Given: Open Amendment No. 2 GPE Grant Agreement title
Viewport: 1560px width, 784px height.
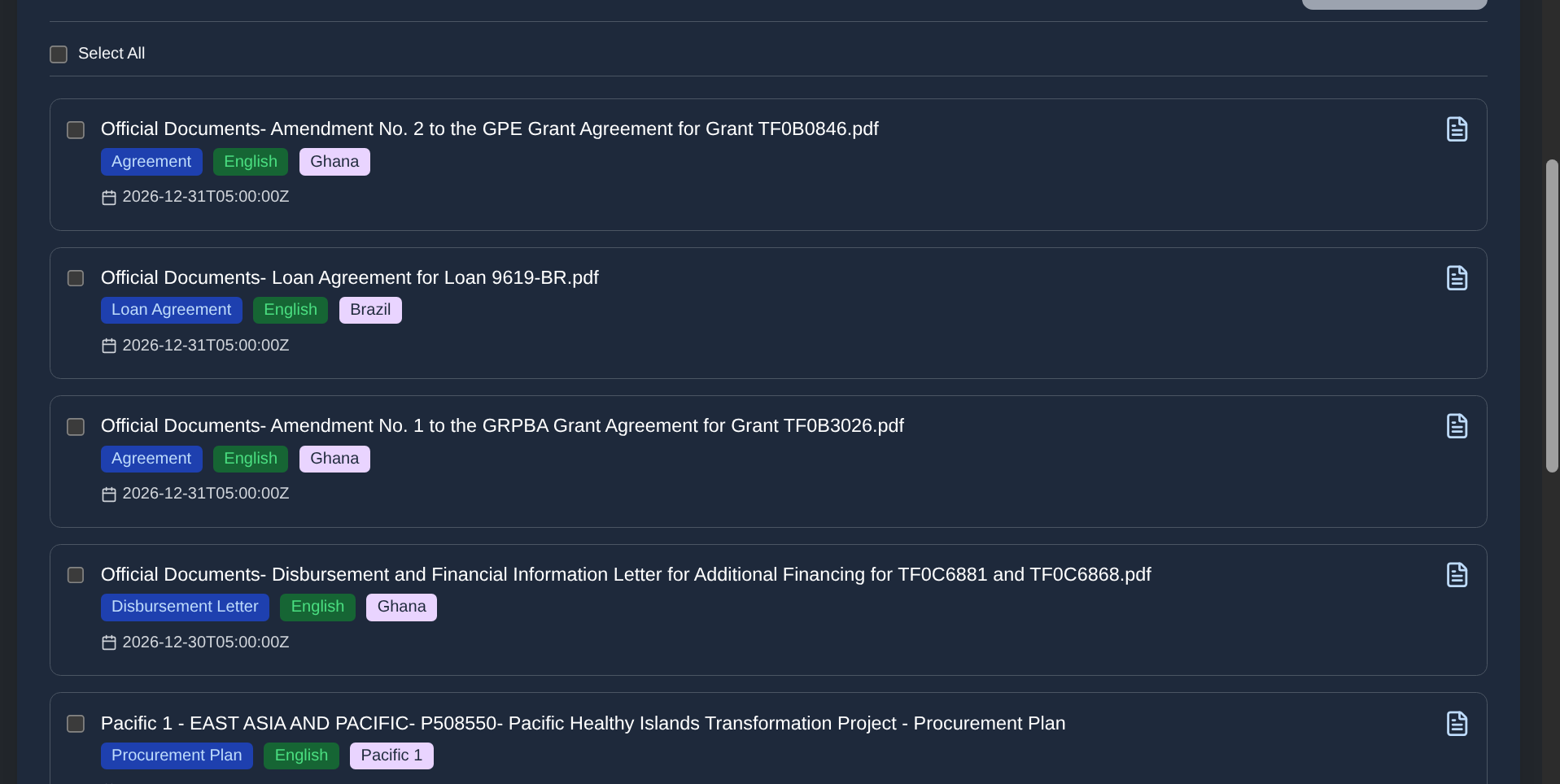Looking at the screenshot, I should pos(490,129).
